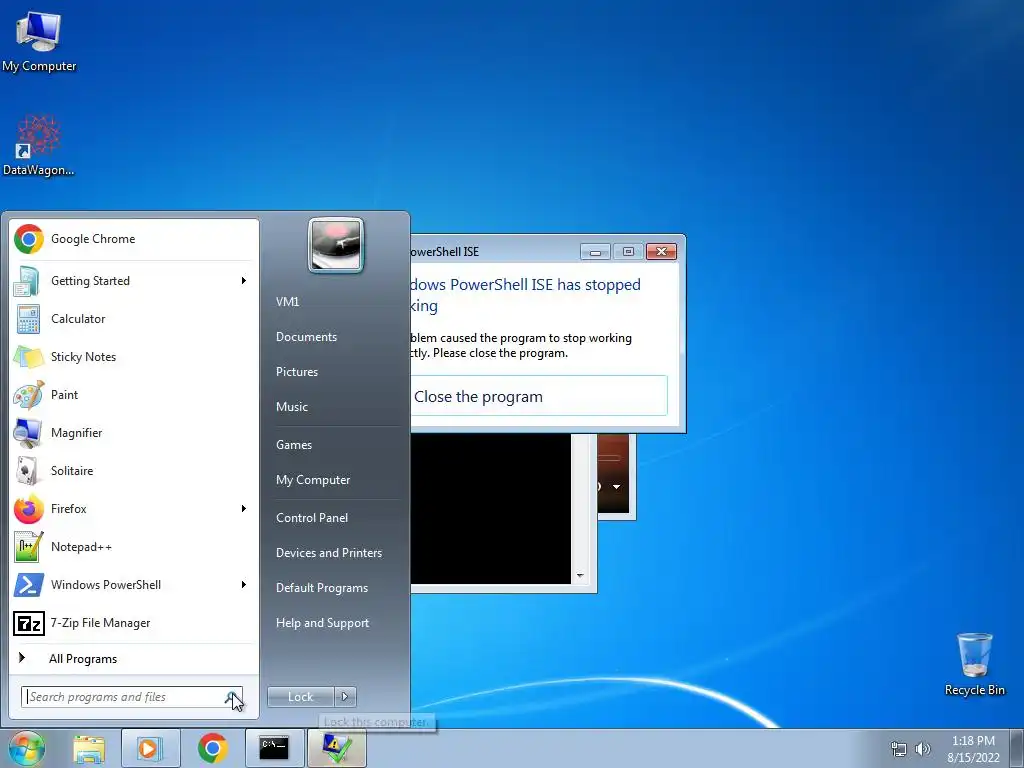The image size is (1024, 768).
Task: Click dropdown arrow in background dark window
Action: coord(616,487)
